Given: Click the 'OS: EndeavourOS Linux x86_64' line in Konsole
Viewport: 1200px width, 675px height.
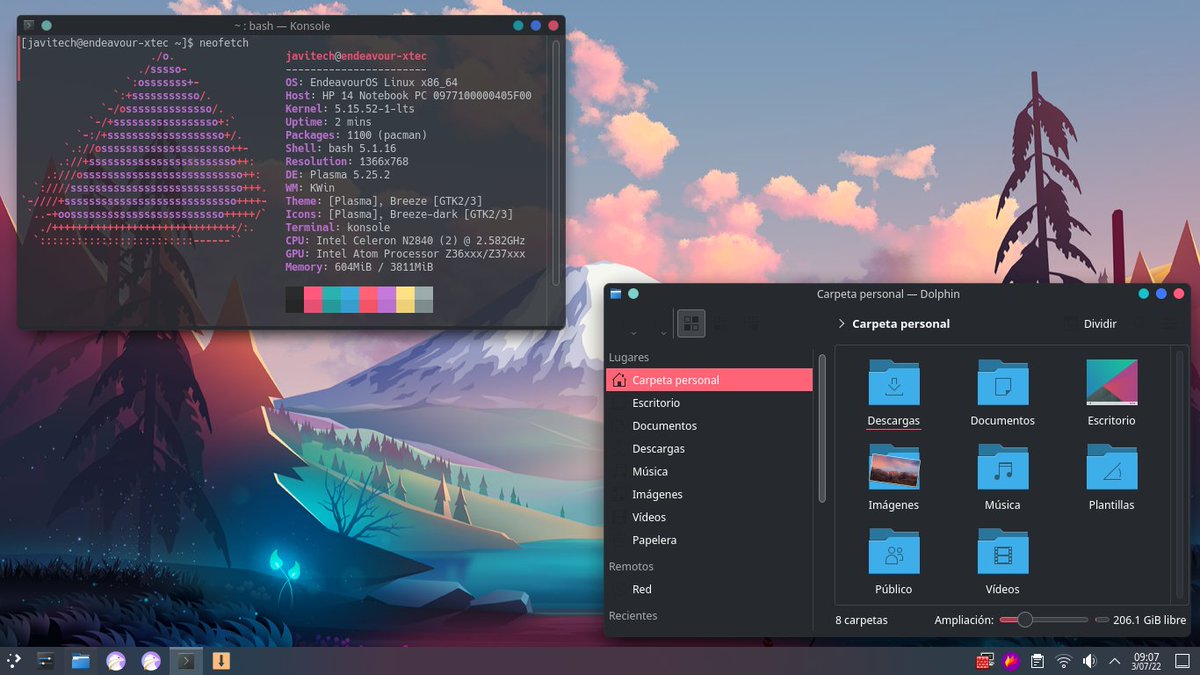Looking at the screenshot, I should click(x=371, y=83).
